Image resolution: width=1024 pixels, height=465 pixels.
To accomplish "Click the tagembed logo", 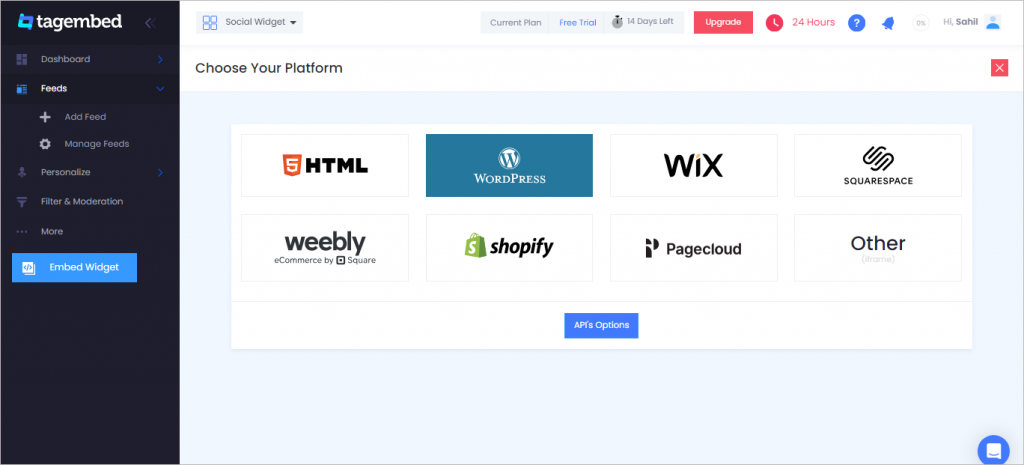I will click(70, 22).
